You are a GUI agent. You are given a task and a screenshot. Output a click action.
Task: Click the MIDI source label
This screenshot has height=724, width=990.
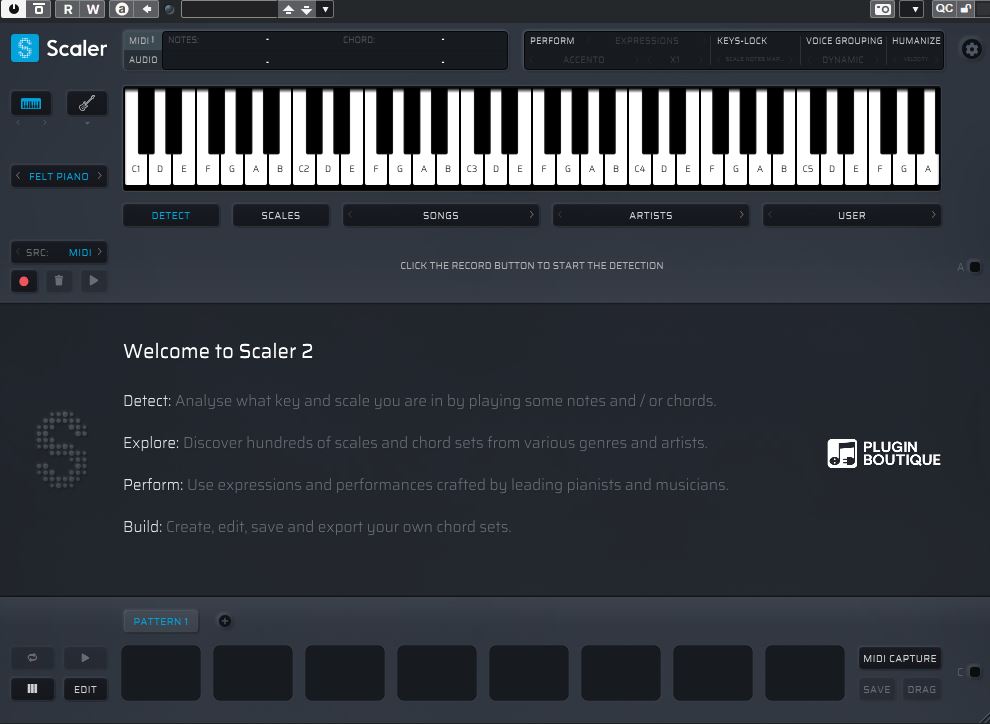click(80, 252)
